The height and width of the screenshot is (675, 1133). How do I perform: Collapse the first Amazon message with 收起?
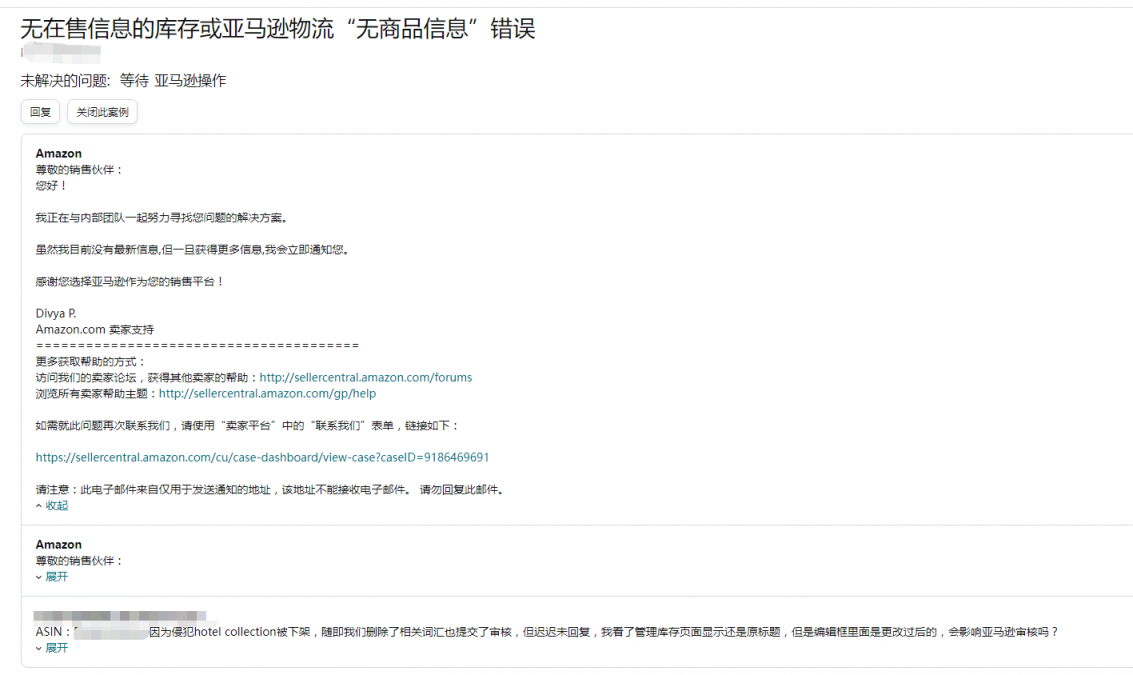pos(52,506)
